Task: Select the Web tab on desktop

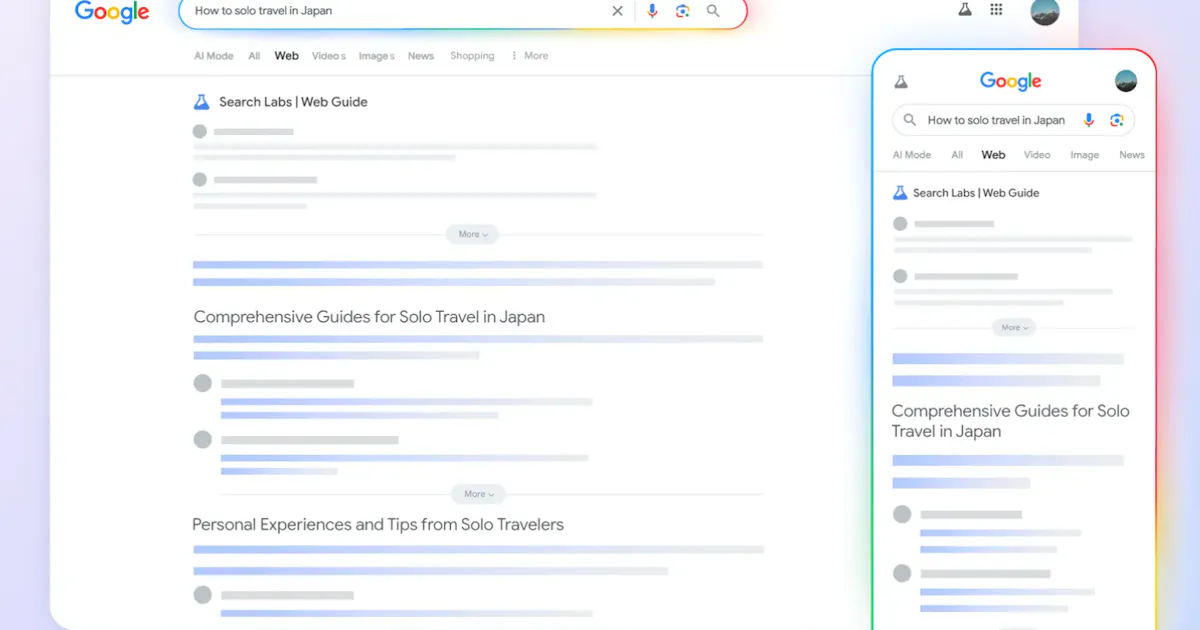Action: click(x=287, y=56)
